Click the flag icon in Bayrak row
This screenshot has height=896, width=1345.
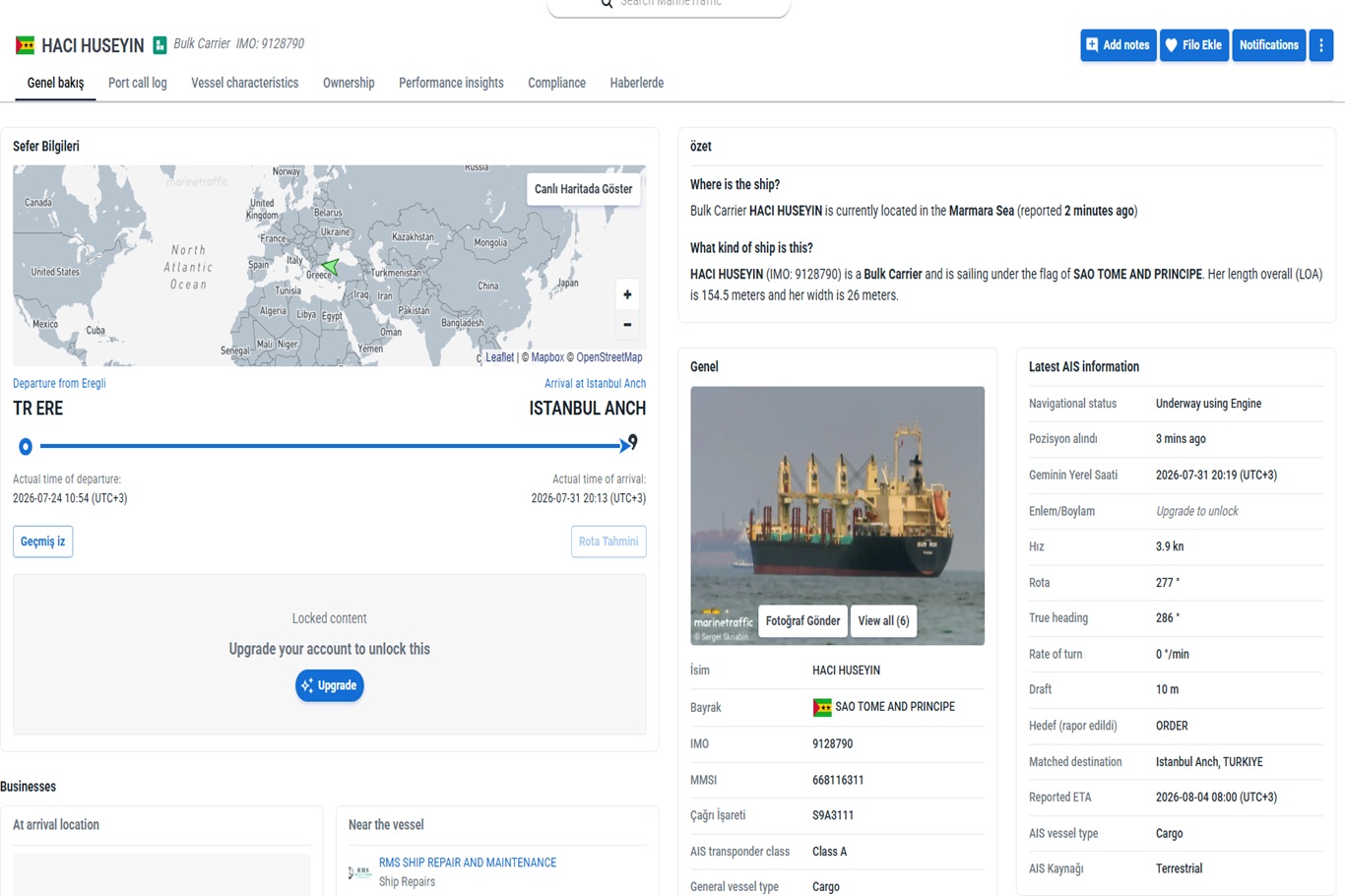click(822, 707)
